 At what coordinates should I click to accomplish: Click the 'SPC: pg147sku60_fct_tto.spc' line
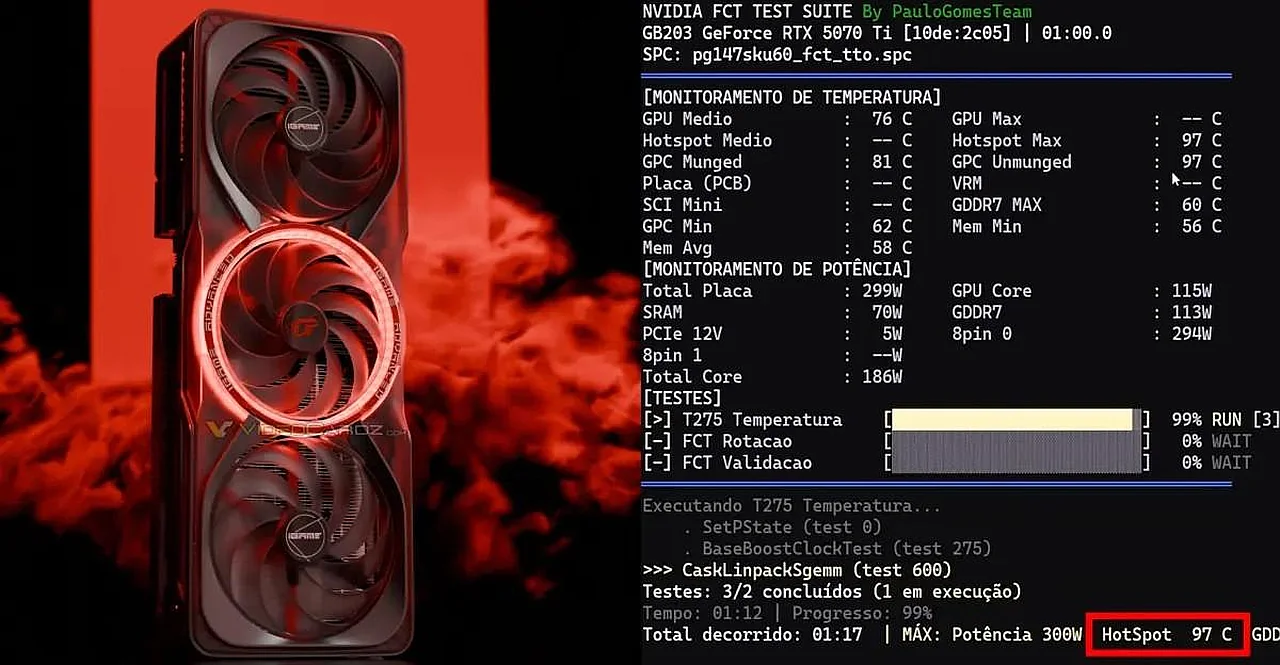pos(777,55)
